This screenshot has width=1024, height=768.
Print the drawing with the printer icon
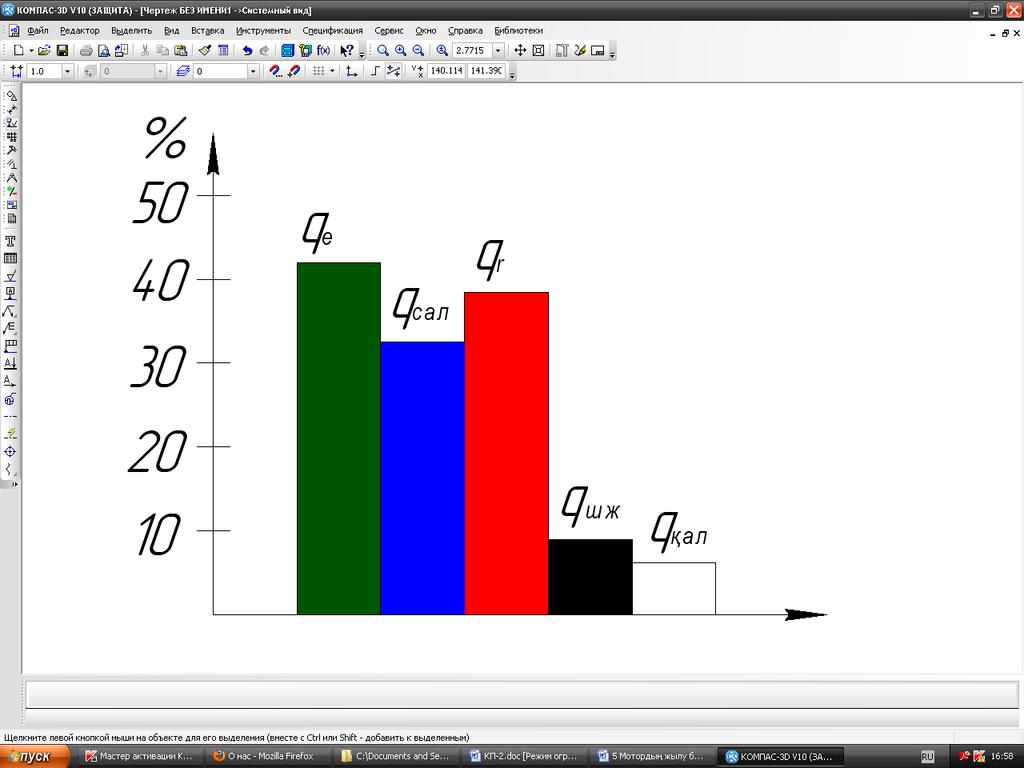[86, 50]
